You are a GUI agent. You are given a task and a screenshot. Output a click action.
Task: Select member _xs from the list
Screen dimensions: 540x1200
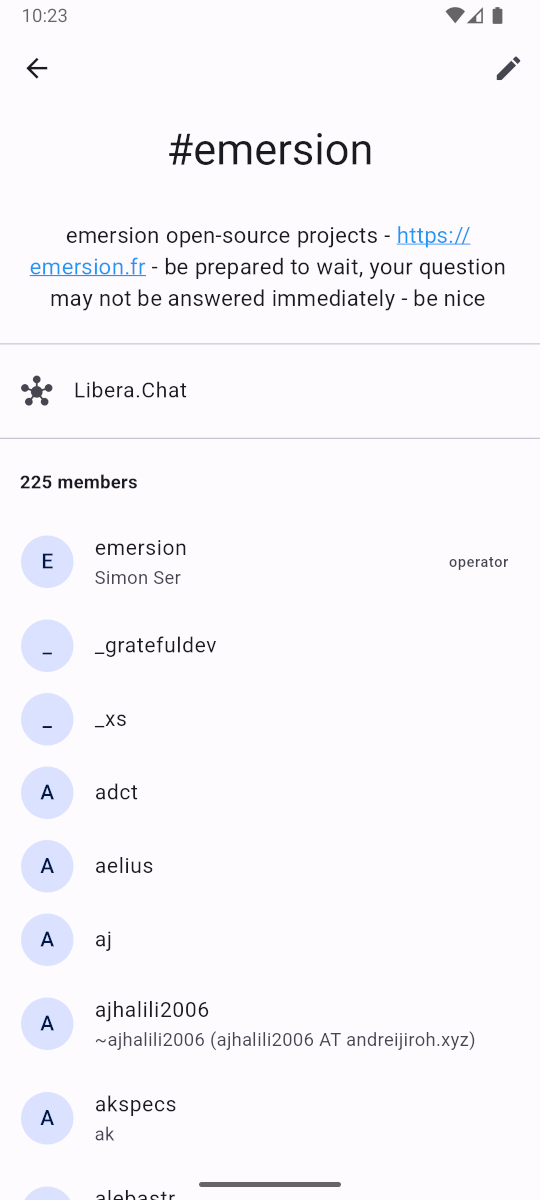tap(270, 720)
